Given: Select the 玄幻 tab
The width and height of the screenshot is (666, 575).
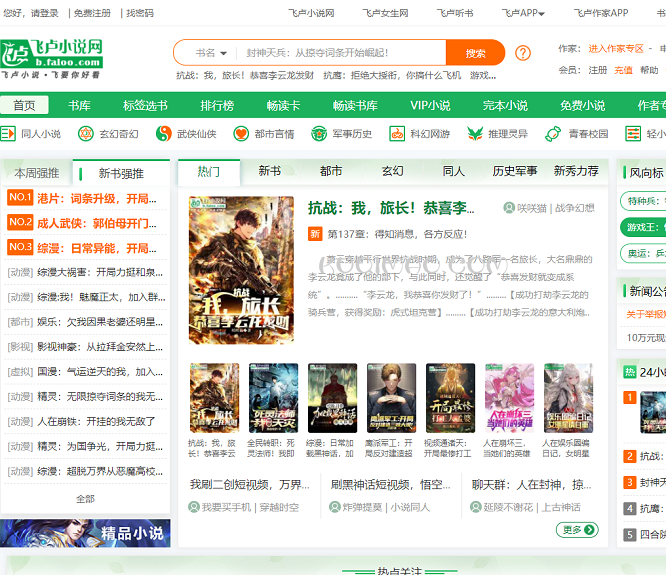Looking at the screenshot, I should pyautogui.click(x=392, y=171).
